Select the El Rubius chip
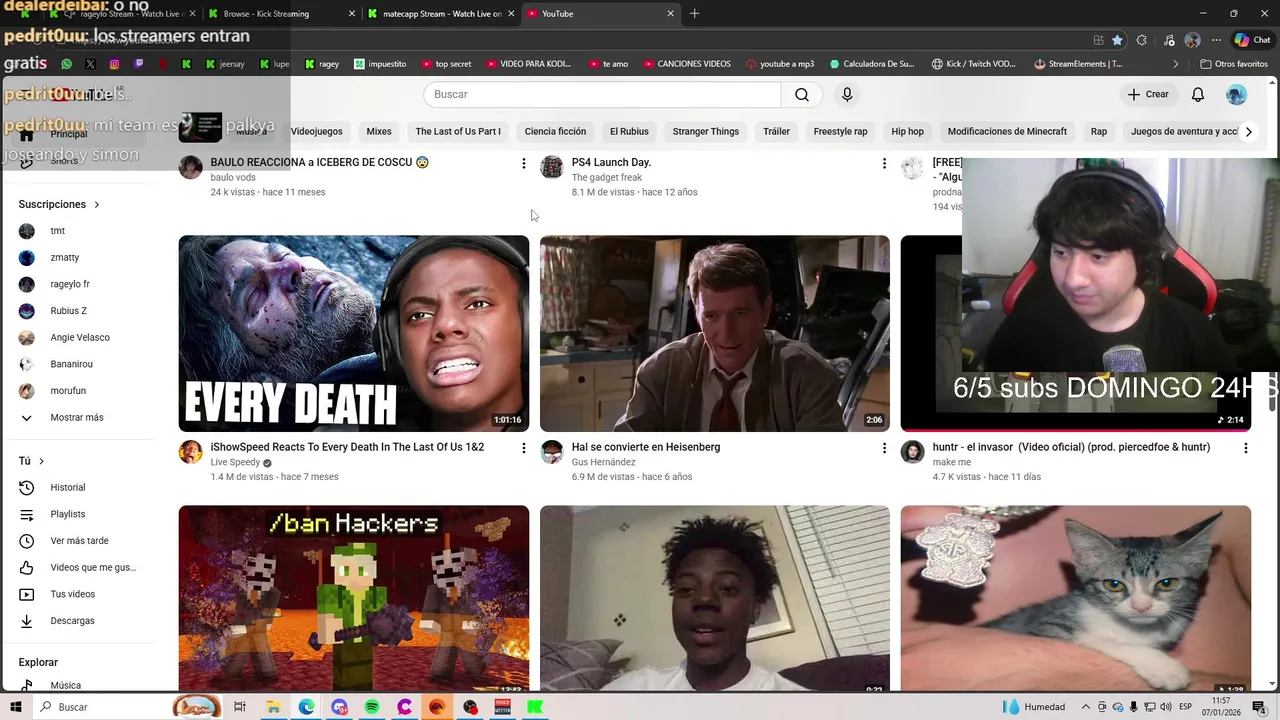Screen dimensions: 1280x720 (x=629, y=131)
